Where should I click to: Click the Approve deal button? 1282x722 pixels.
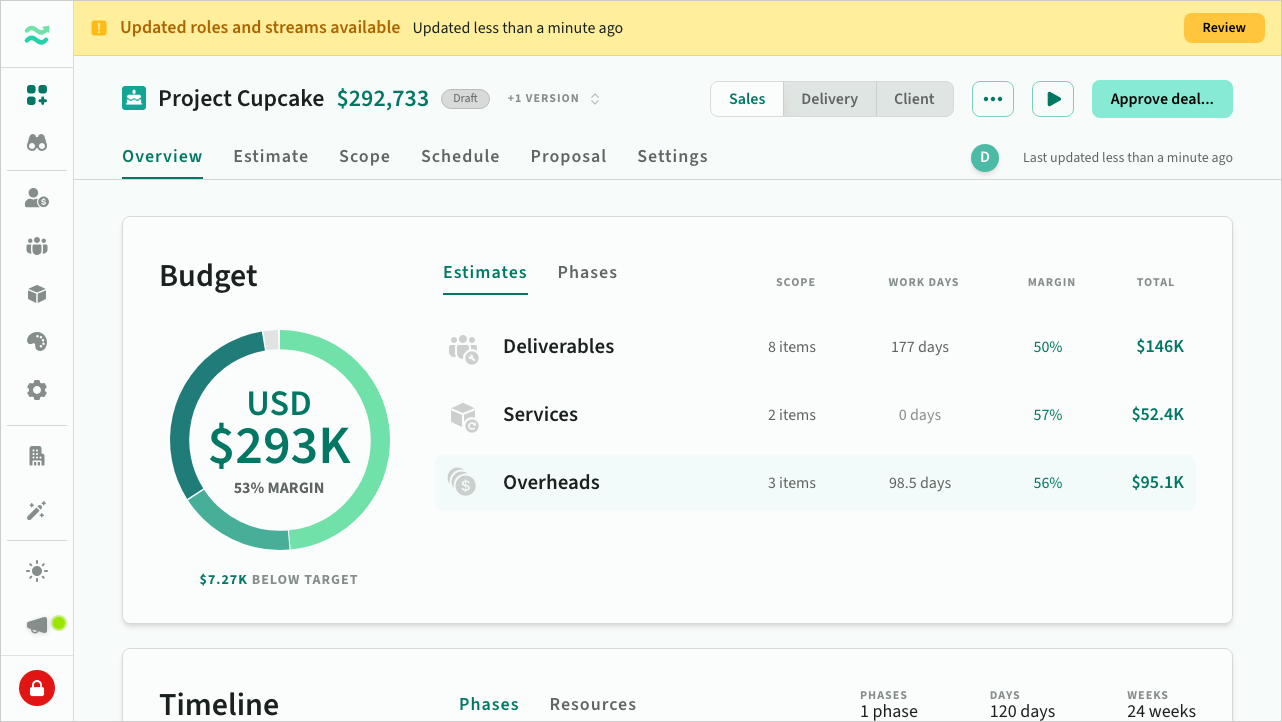coord(1161,99)
